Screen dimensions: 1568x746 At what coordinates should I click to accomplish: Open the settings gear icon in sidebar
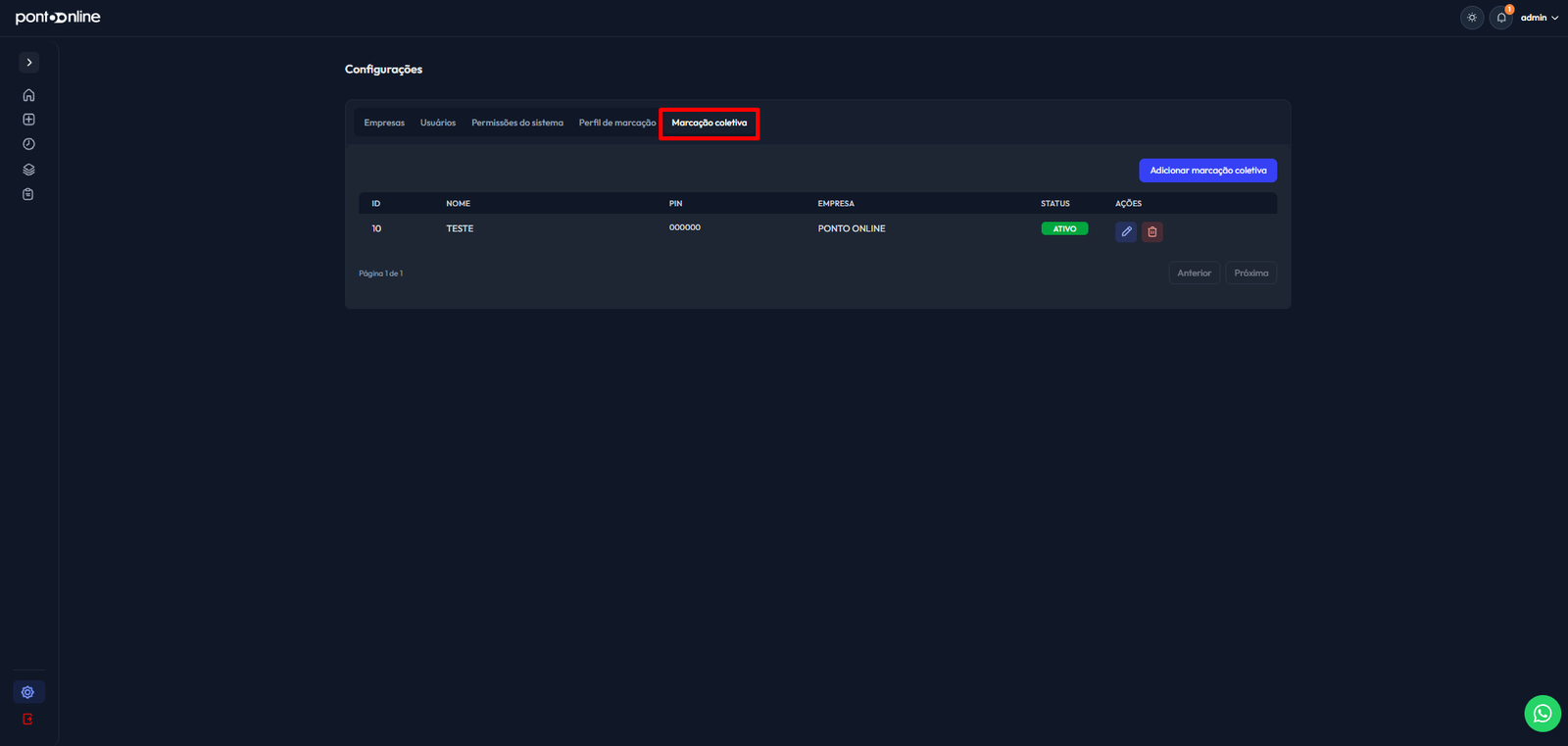tap(28, 692)
